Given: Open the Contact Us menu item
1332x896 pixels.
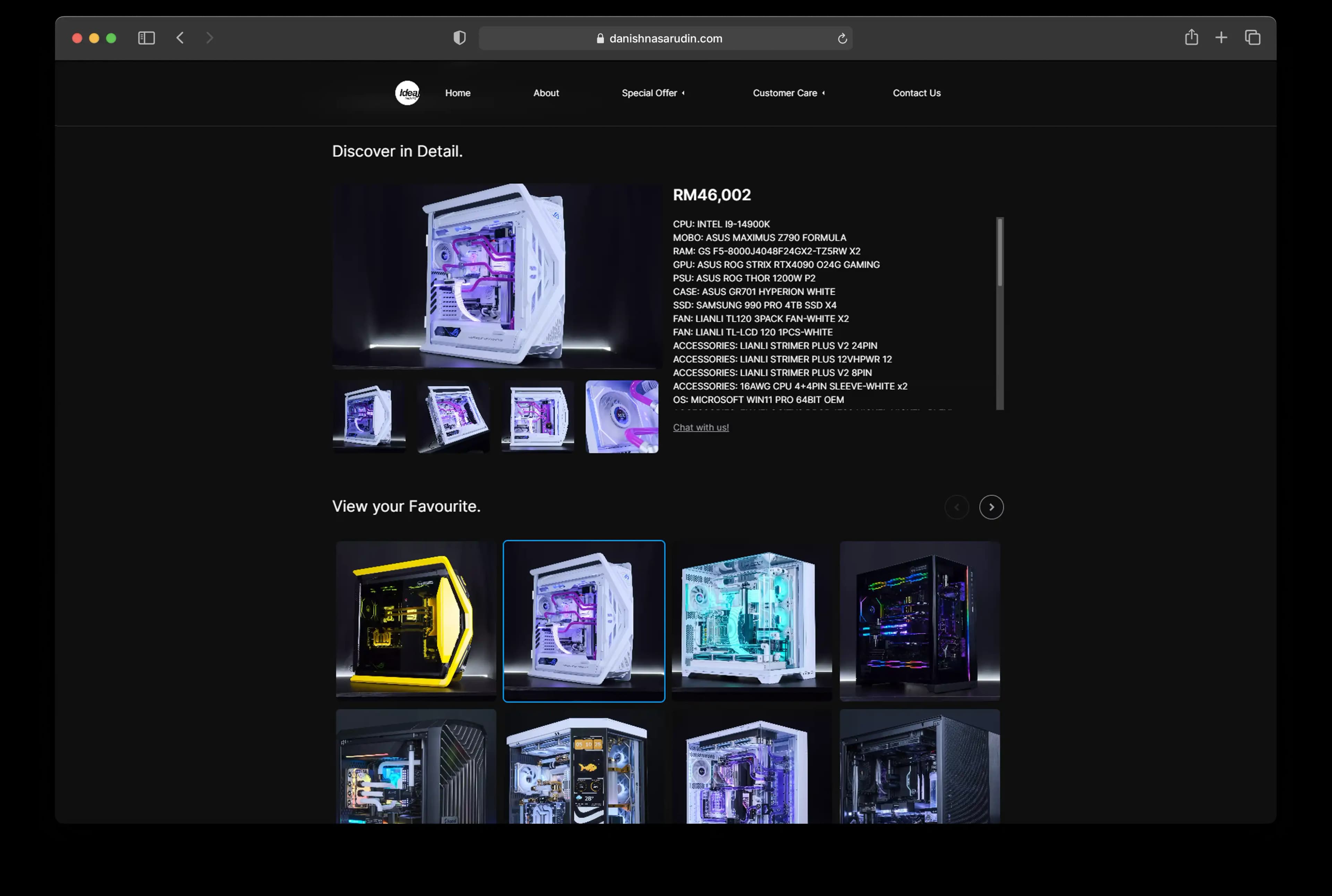Looking at the screenshot, I should point(916,93).
